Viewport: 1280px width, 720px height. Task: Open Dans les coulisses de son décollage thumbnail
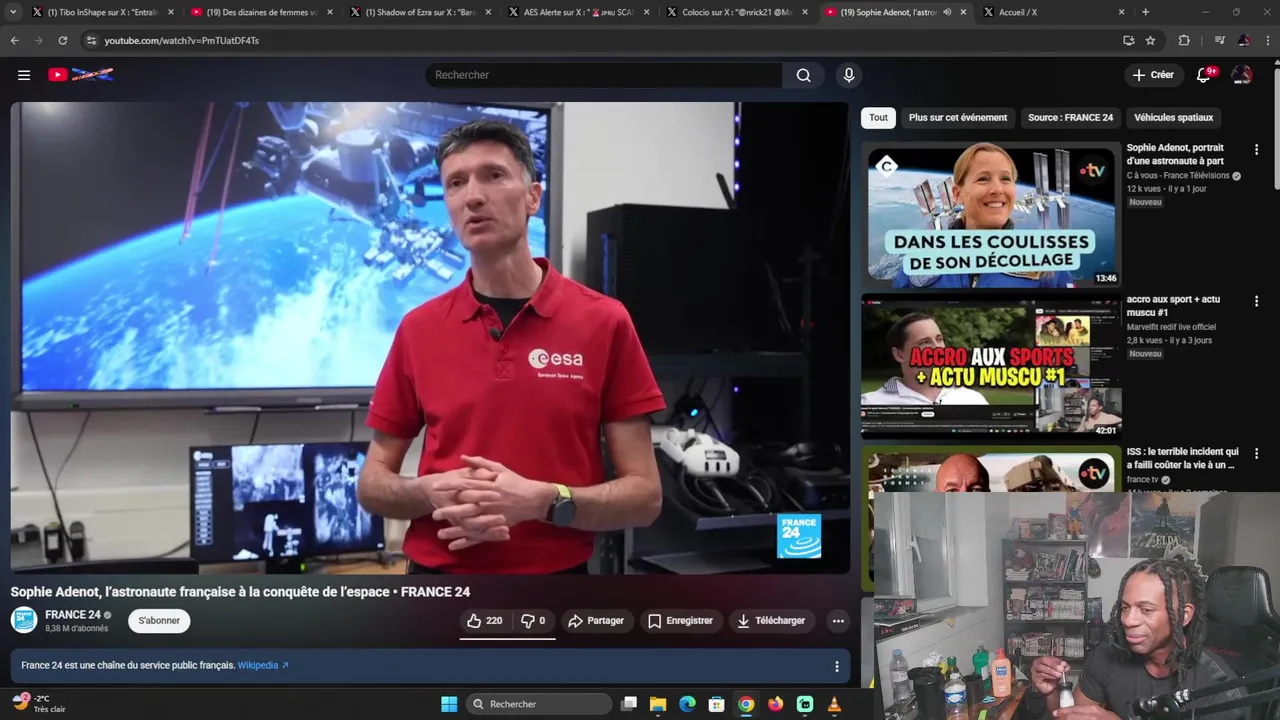[991, 214]
